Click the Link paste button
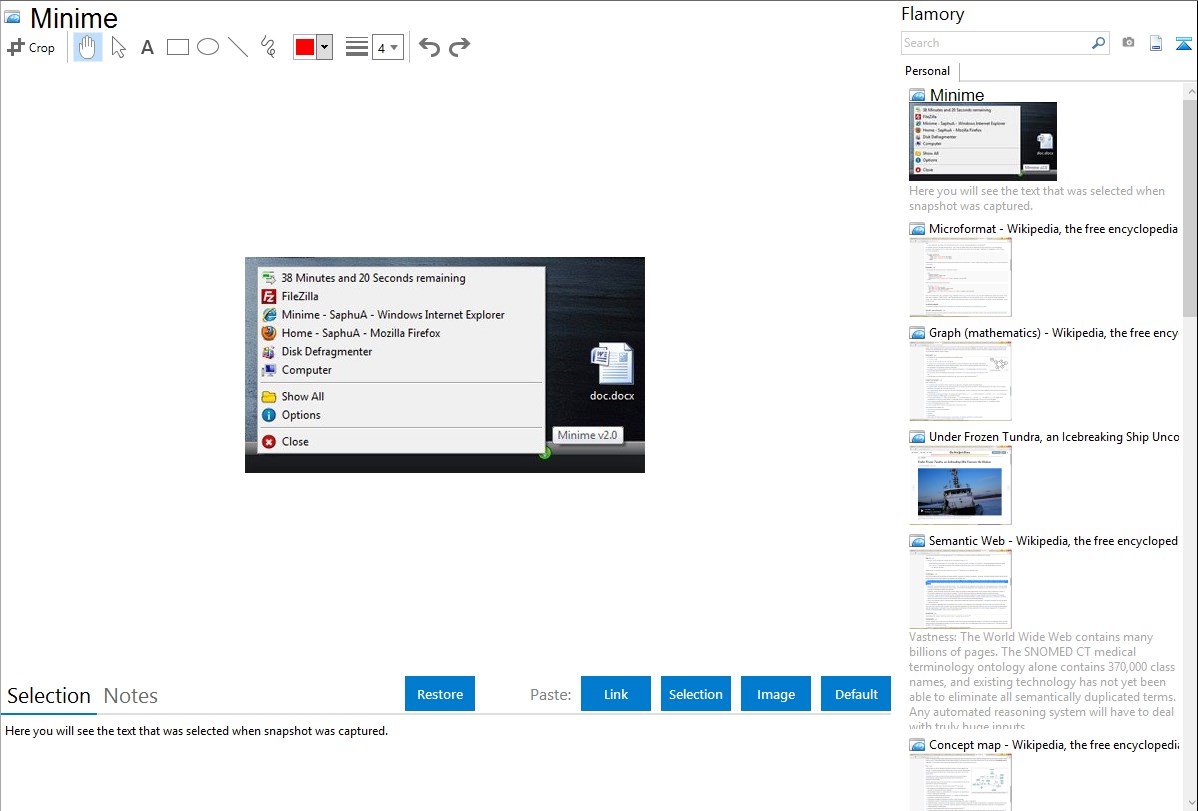This screenshot has height=811, width=1198. pos(616,694)
